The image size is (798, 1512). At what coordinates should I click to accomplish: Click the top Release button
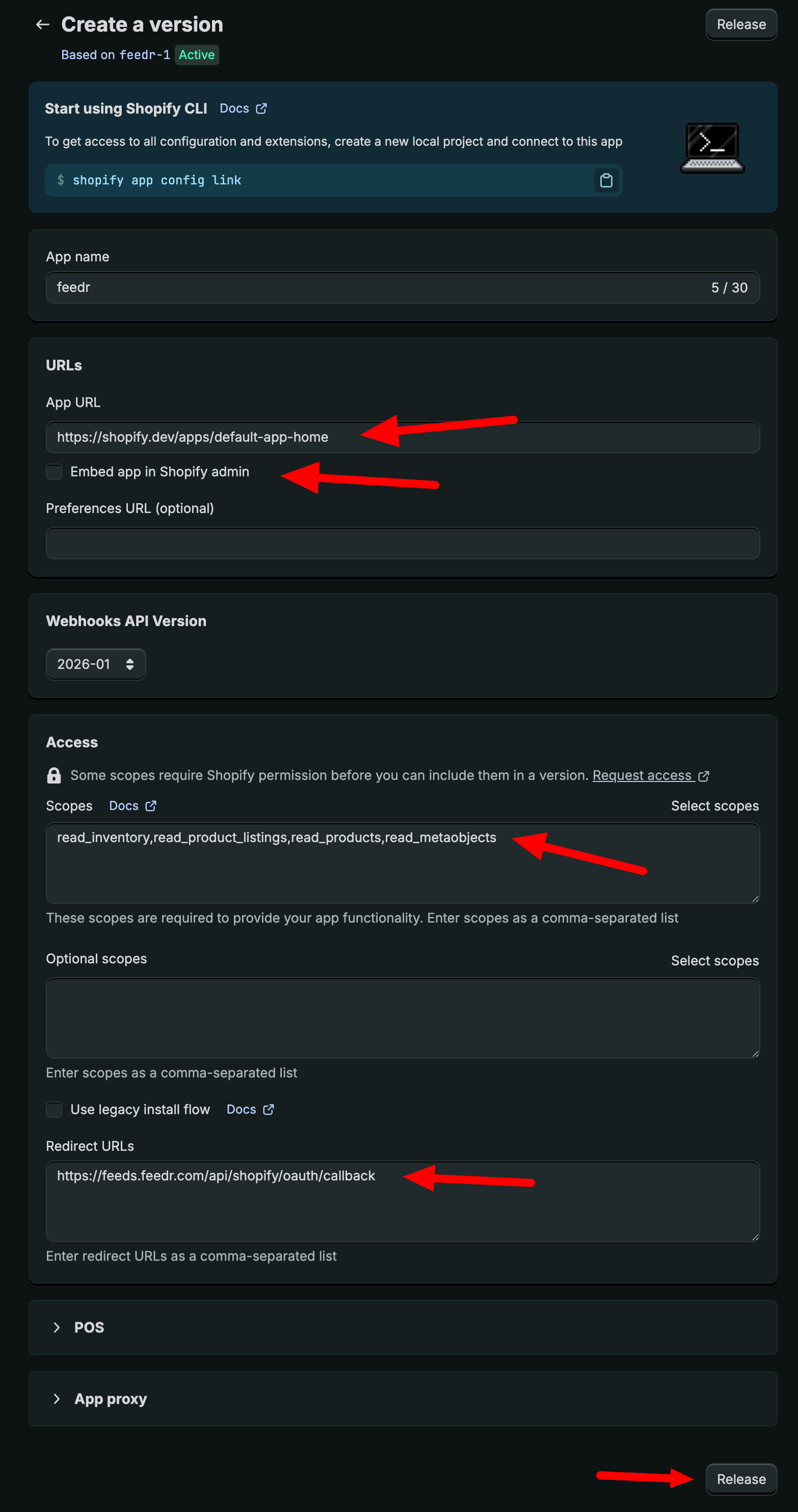click(740, 24)
